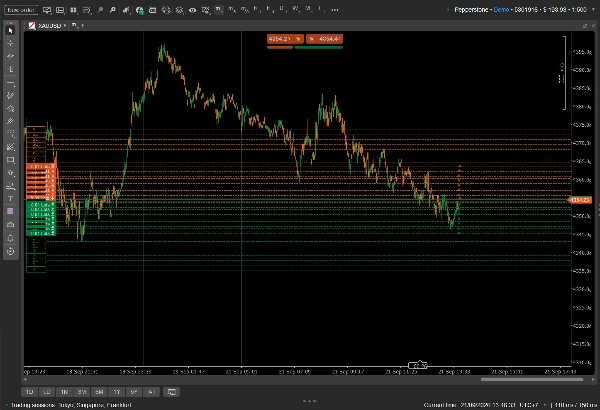Click the hexagon objects icon
This screenshot has height=410, width=600.
click(166, 10)
